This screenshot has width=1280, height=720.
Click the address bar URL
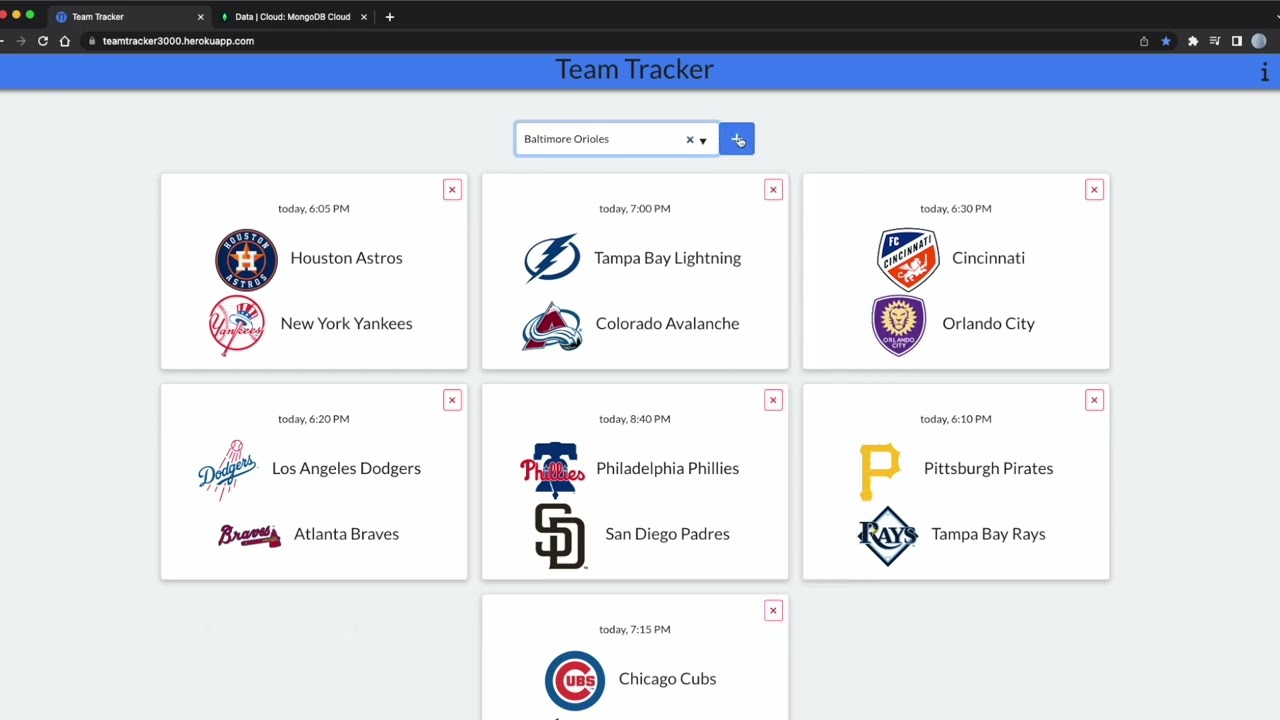click(x=178, y=41)
